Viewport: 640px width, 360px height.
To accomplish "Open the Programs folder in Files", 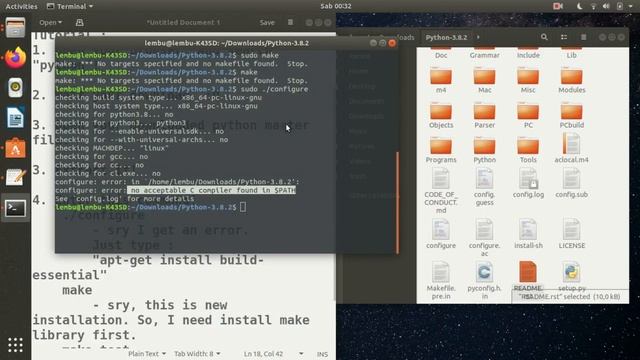I will [x=441, y=150].
